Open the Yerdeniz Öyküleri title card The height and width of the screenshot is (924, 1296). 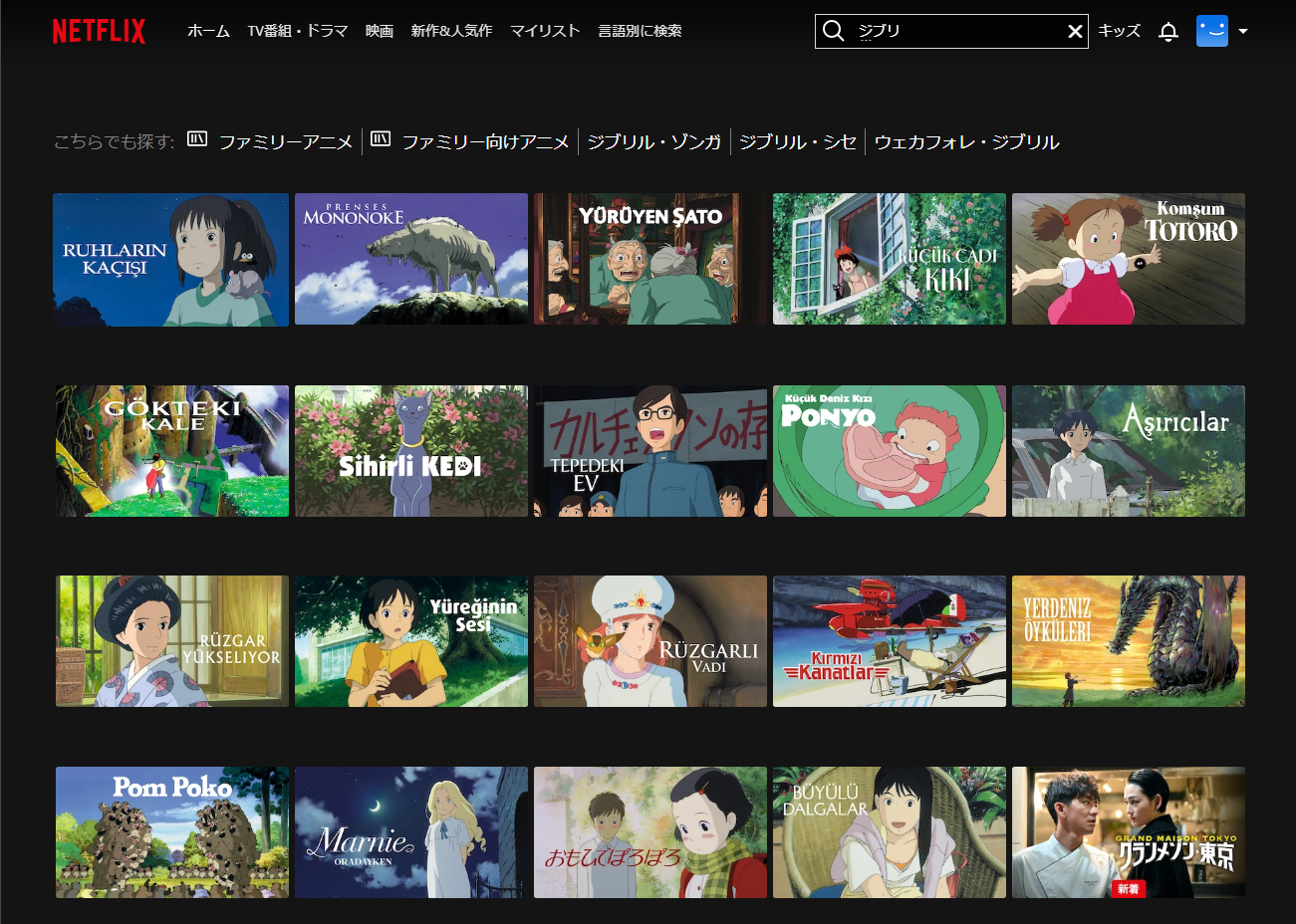1129,641
